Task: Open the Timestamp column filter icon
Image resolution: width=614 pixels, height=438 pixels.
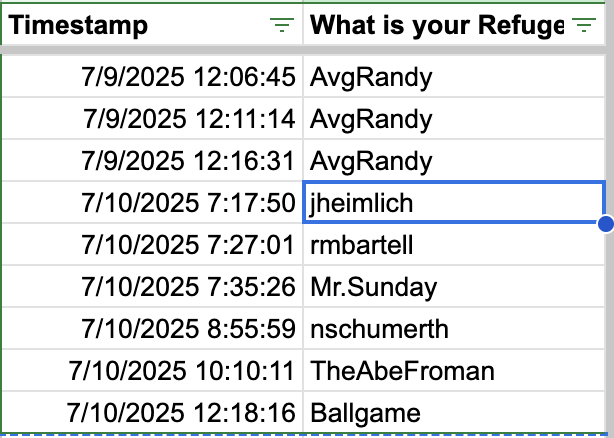Action: pyautogui.click(x=282, y=26)
